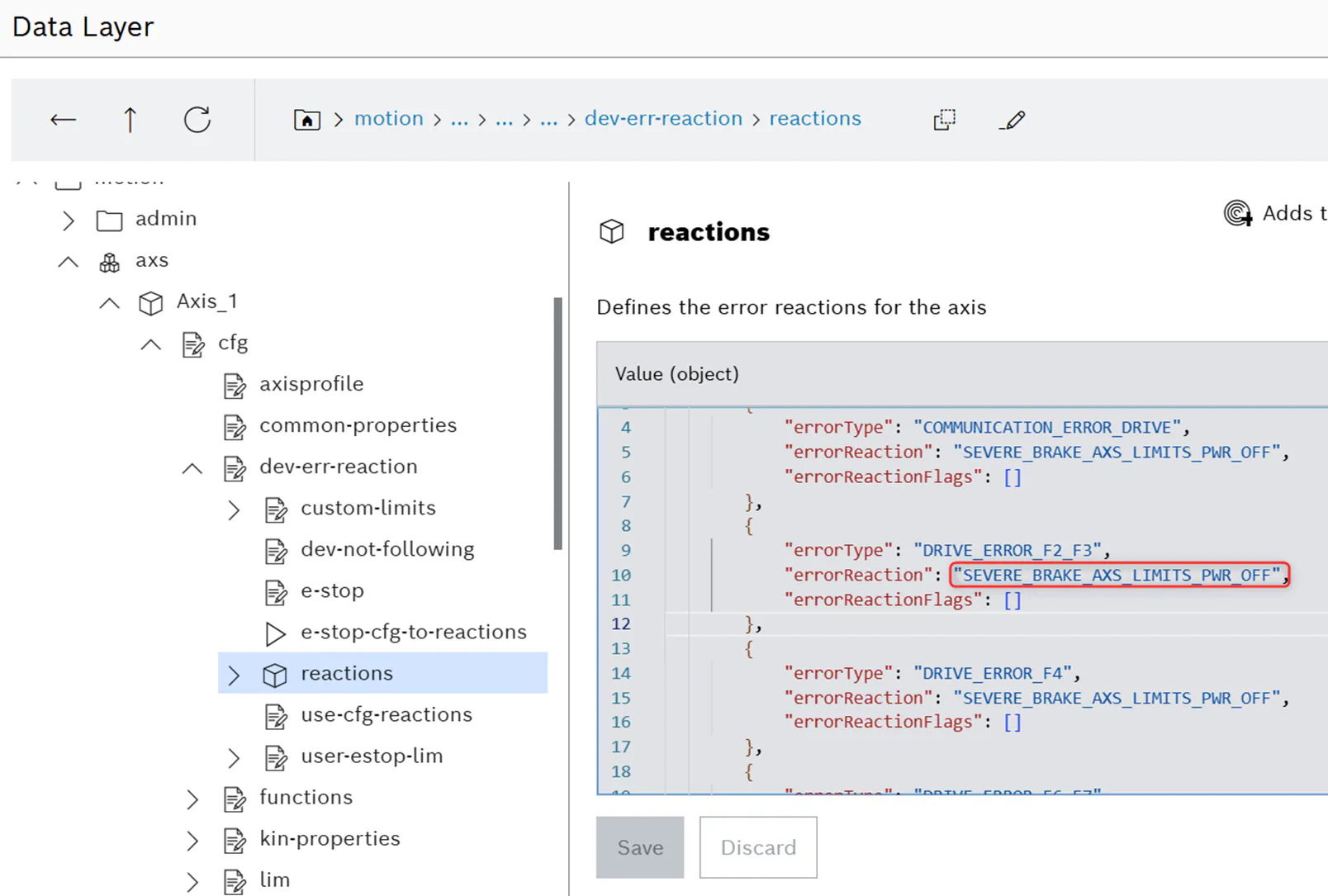
Task: Expand the custom-limits node
Action: coord(234,510)
